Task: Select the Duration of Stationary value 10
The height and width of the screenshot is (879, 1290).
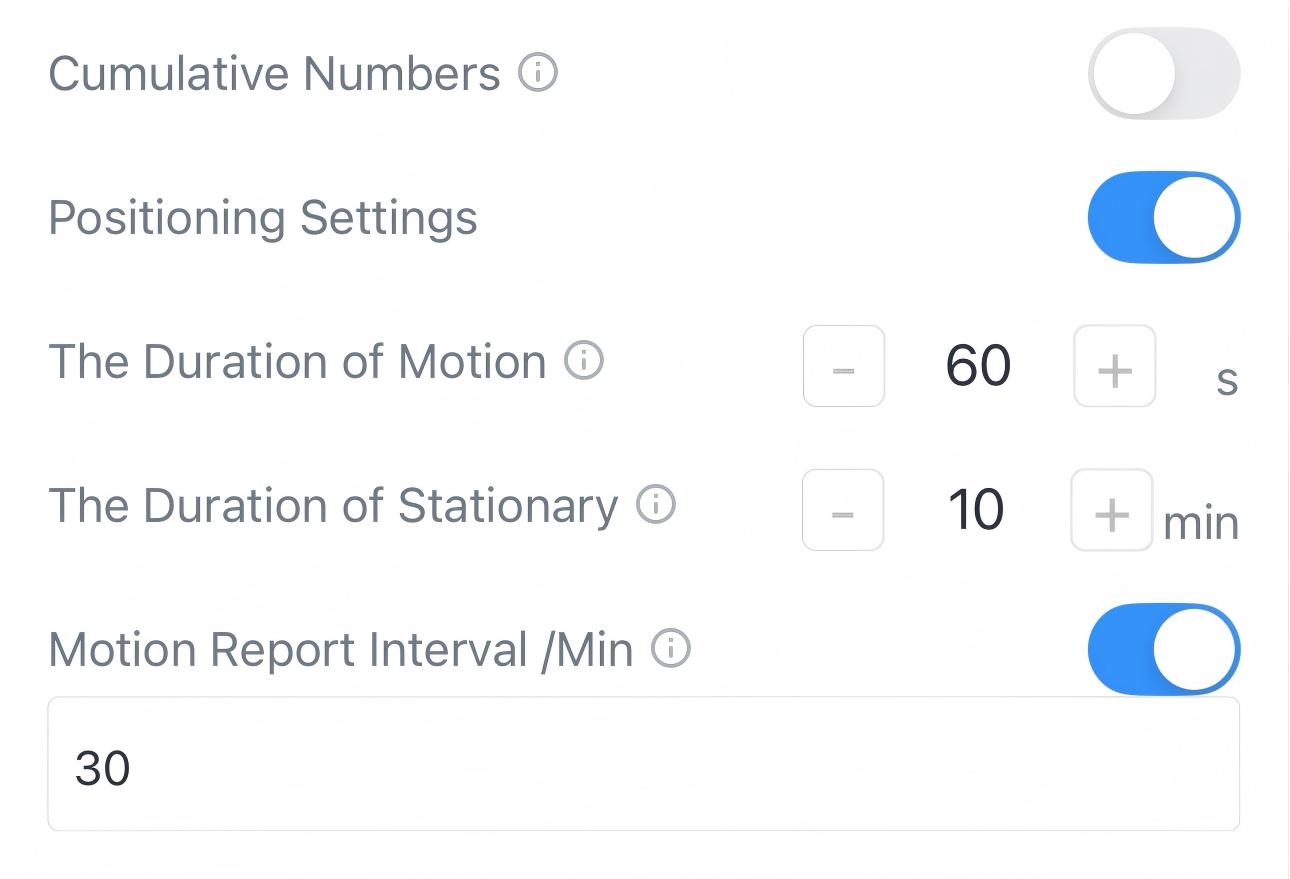Action: click(x=975, y=510)
